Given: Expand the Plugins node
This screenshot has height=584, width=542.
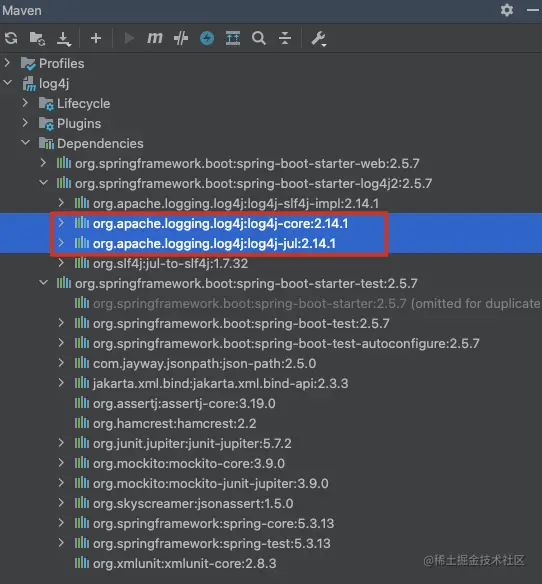Looking at the screenshot, I should 25,123.
